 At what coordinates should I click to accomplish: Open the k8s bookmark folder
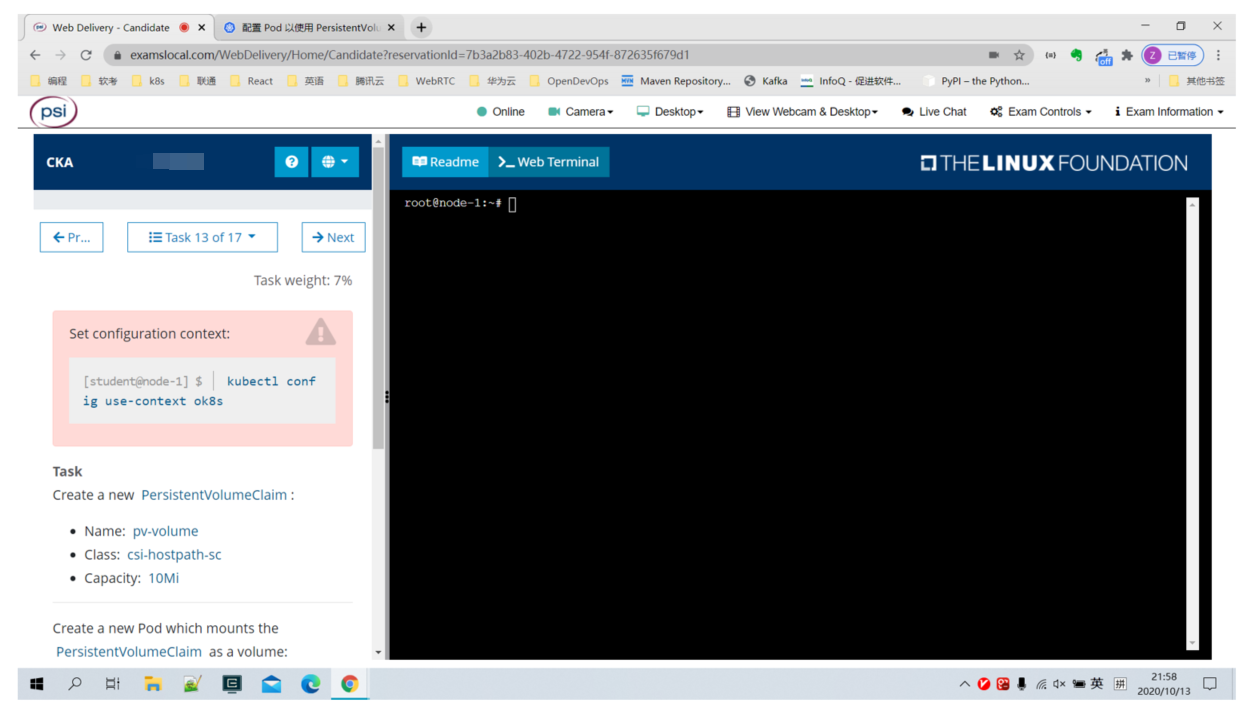coord(148,81)
